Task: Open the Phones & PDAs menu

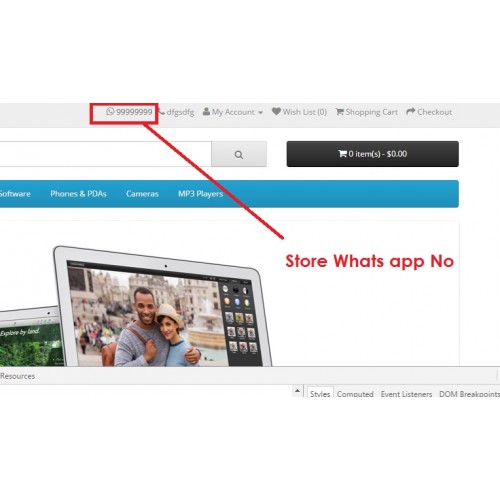Action: [78, 194]
